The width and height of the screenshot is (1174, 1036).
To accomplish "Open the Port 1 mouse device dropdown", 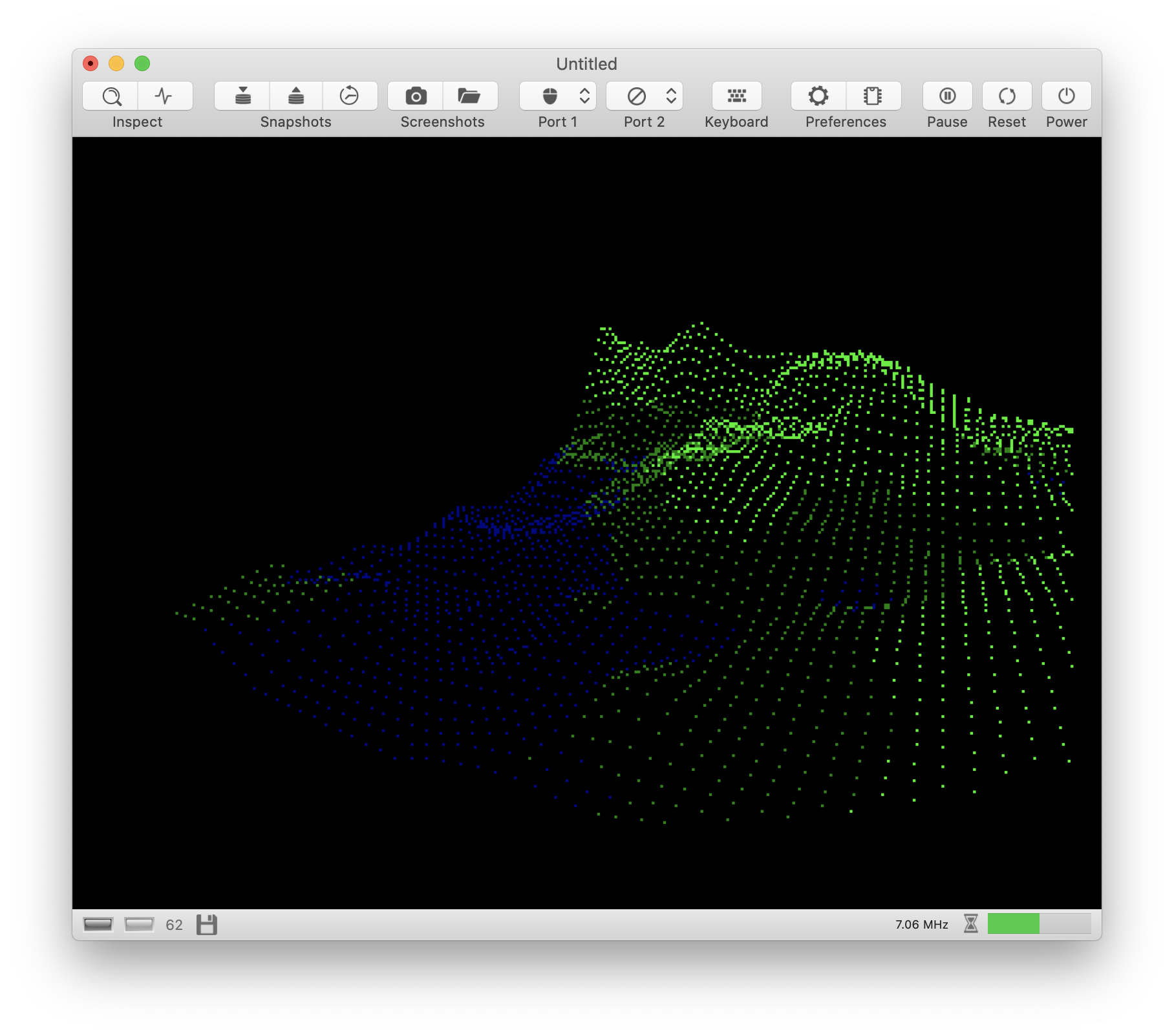I will point(557,96).
